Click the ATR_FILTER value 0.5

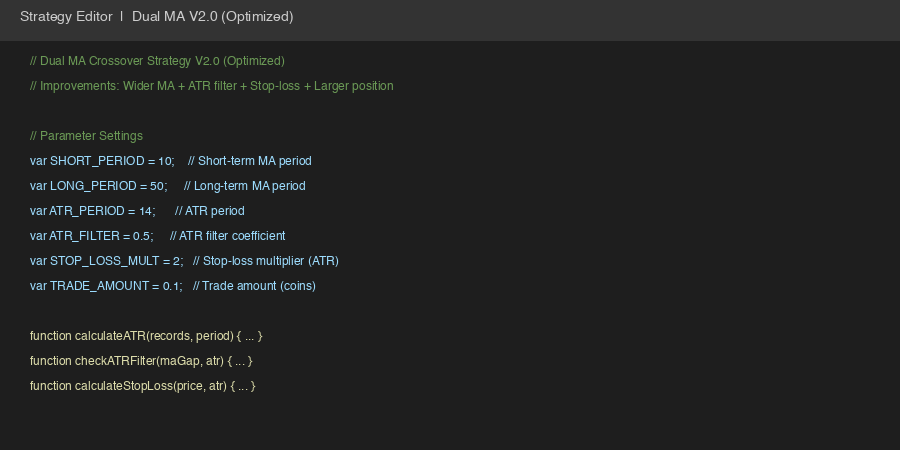pos(143,235)
